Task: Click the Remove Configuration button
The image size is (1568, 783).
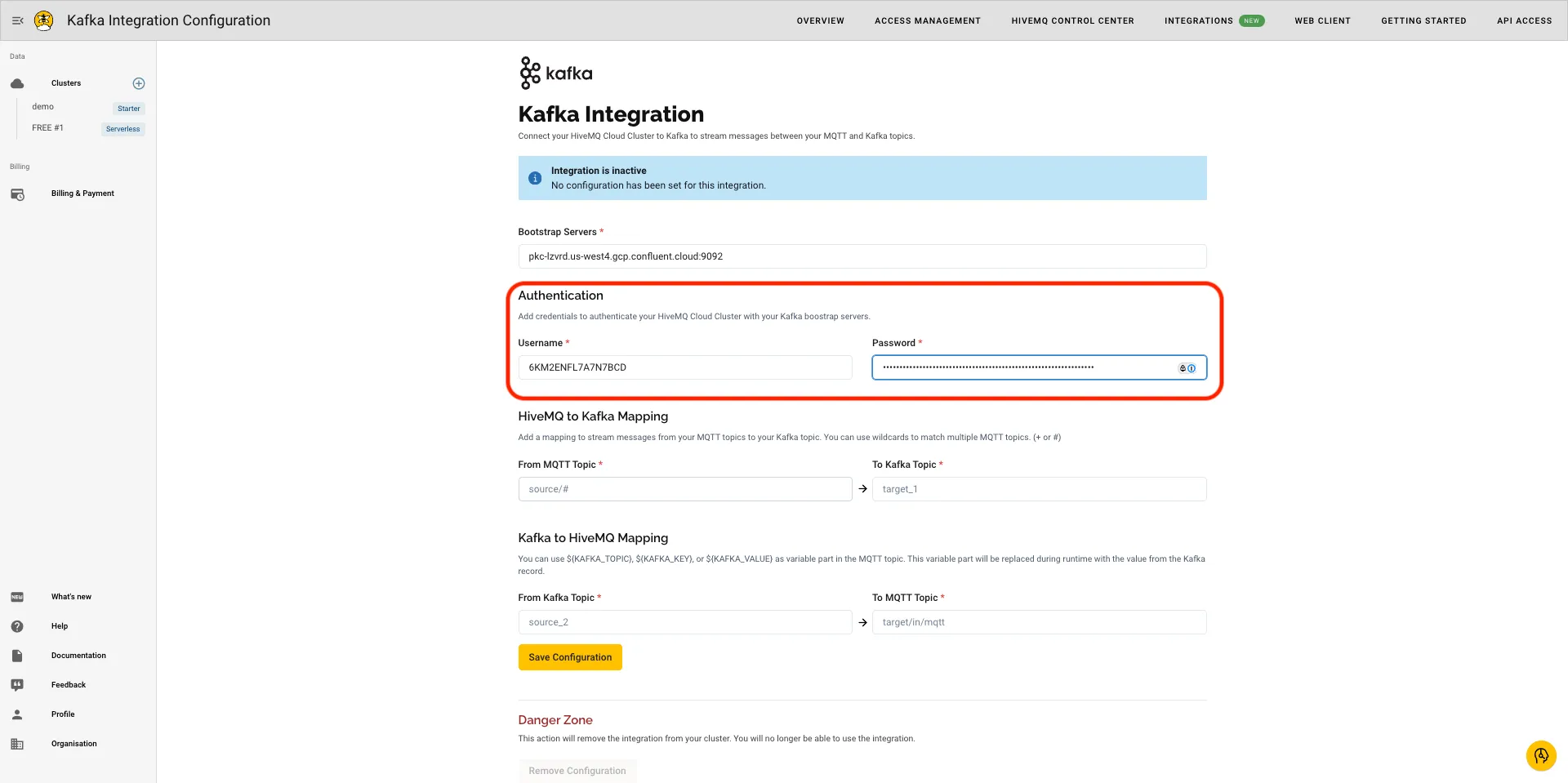Action: (x=577, y=771)
